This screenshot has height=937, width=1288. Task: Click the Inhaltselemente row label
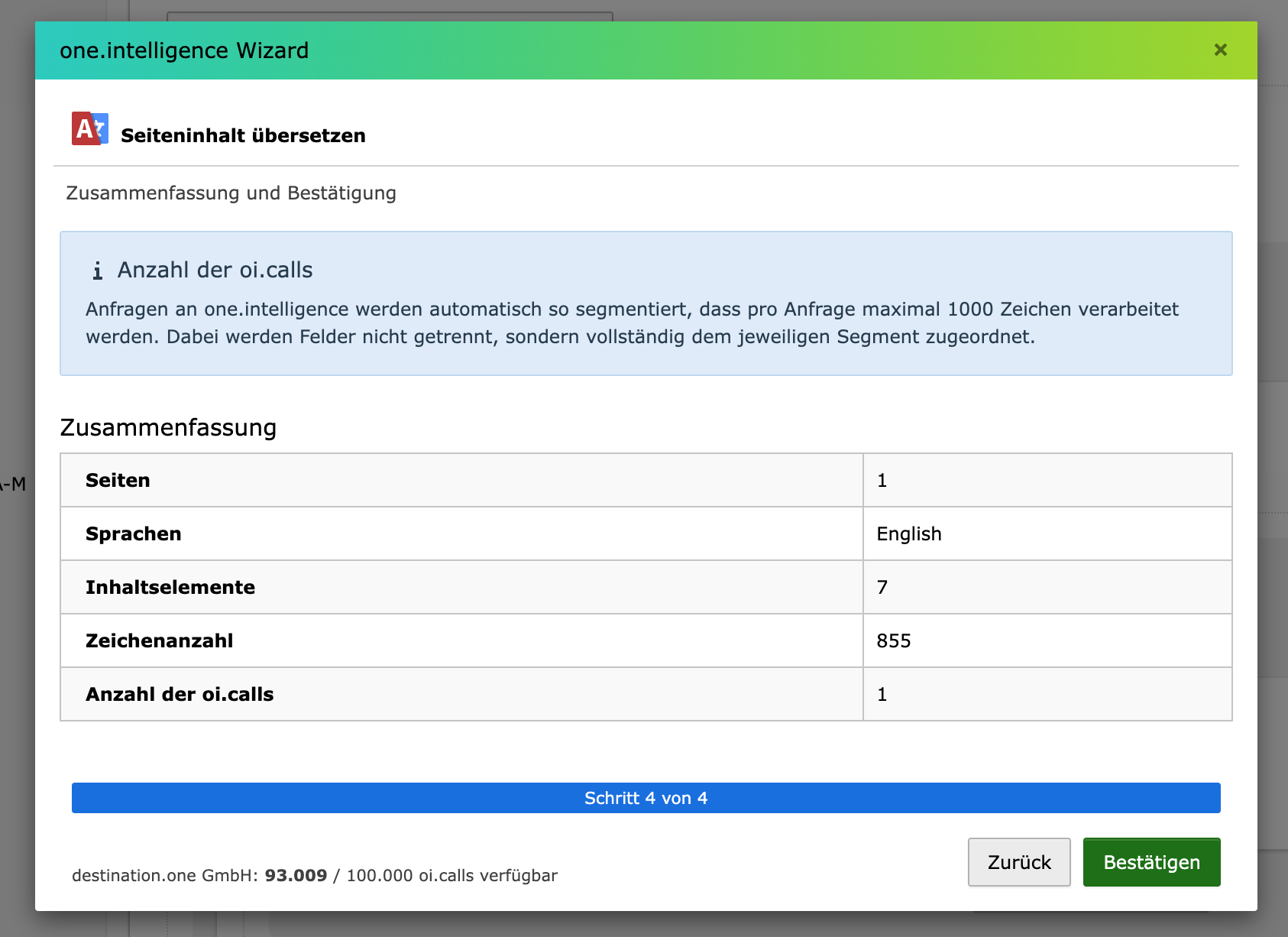coord(170,587)
